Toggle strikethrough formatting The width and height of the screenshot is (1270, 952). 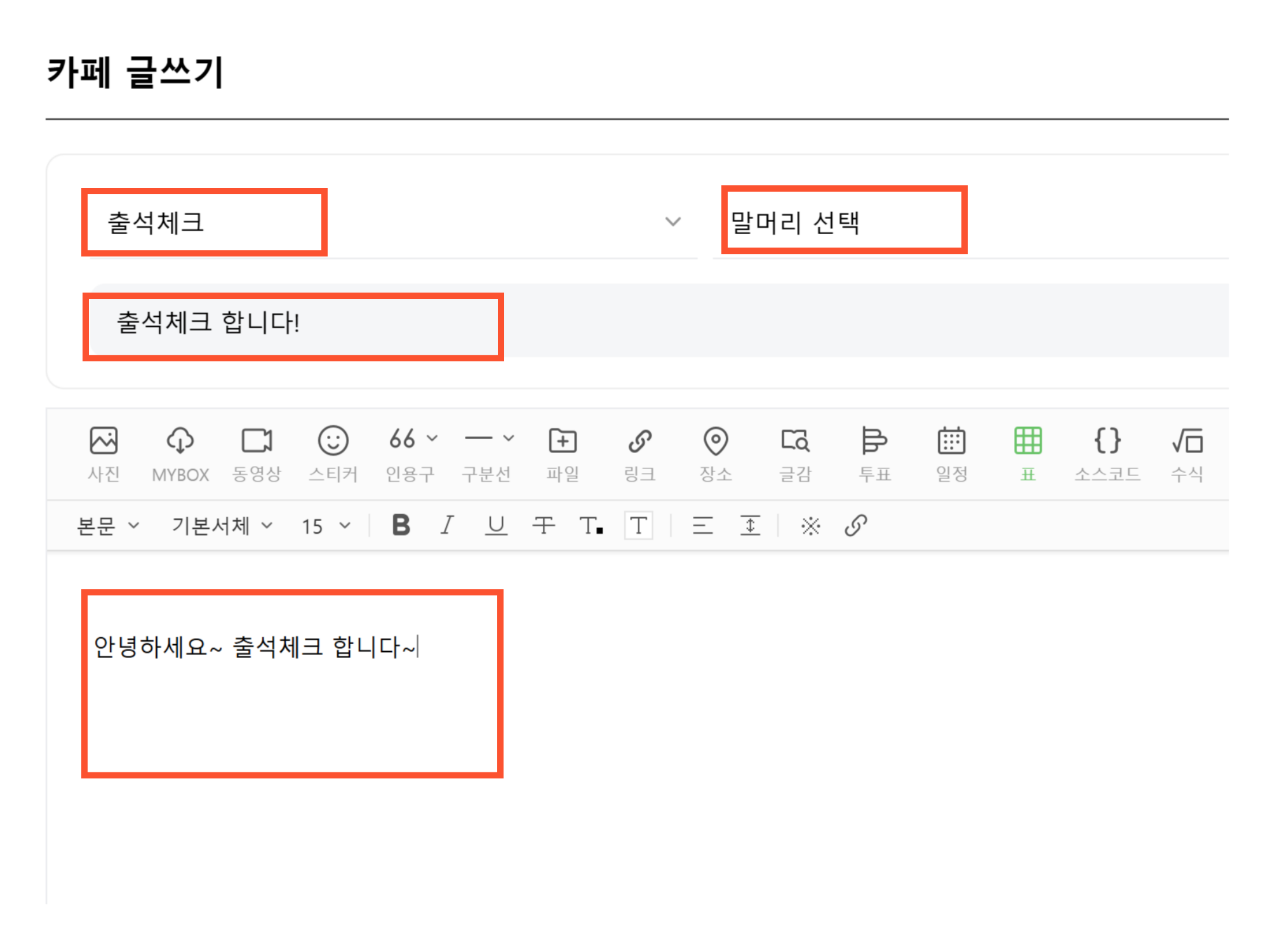point(544,526)
